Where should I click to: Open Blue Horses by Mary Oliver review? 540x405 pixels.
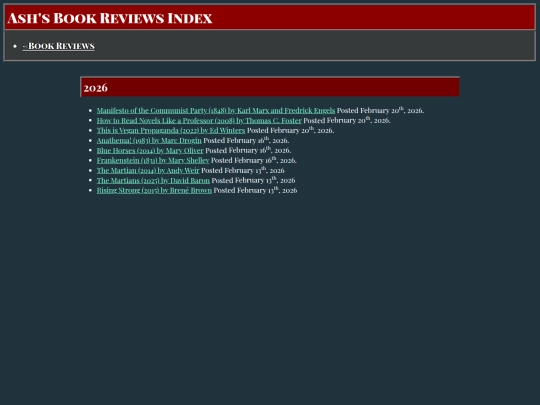[150, 150]
